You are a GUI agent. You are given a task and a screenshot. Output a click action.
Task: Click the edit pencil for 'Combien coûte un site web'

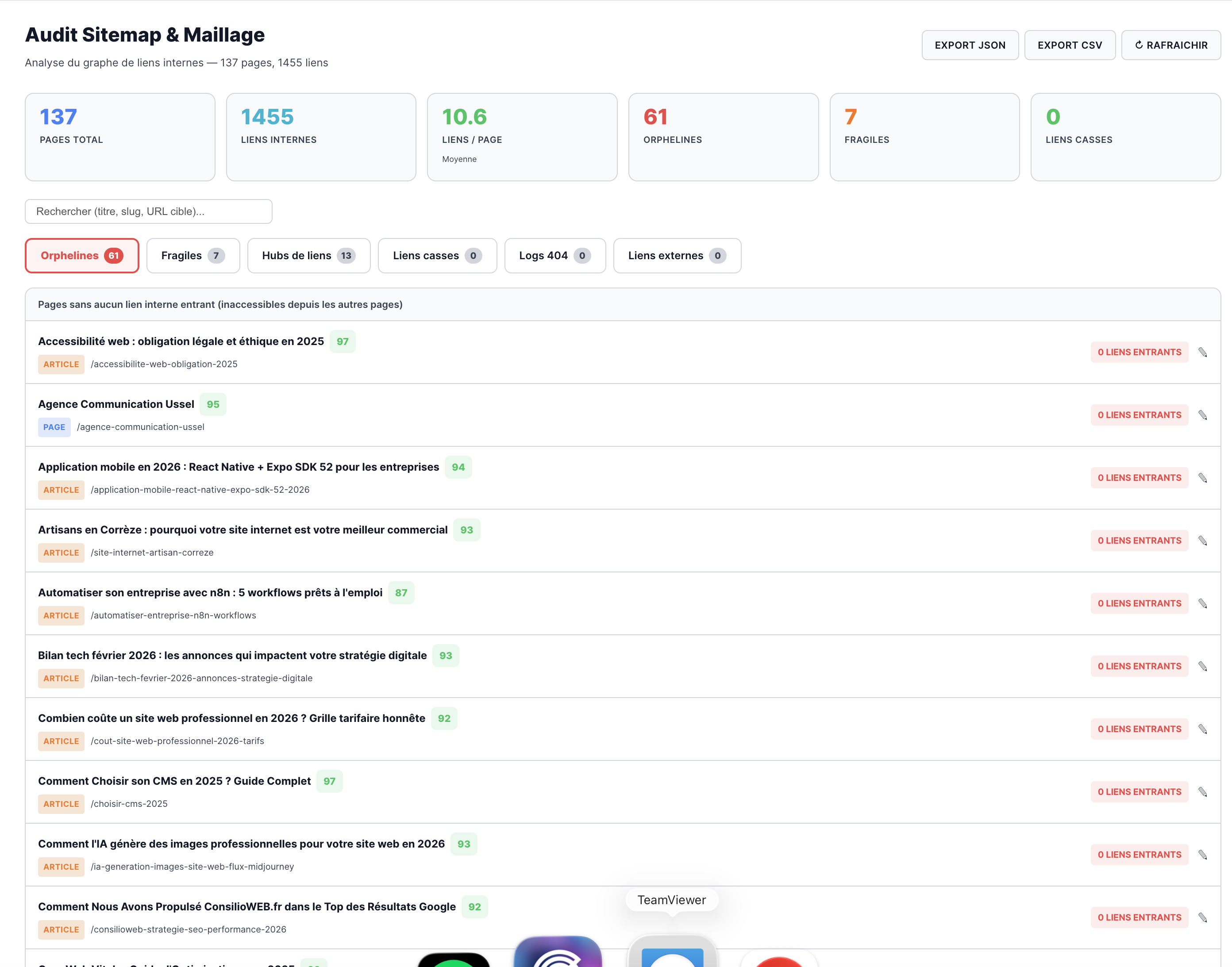click(x=1203, y=729)
